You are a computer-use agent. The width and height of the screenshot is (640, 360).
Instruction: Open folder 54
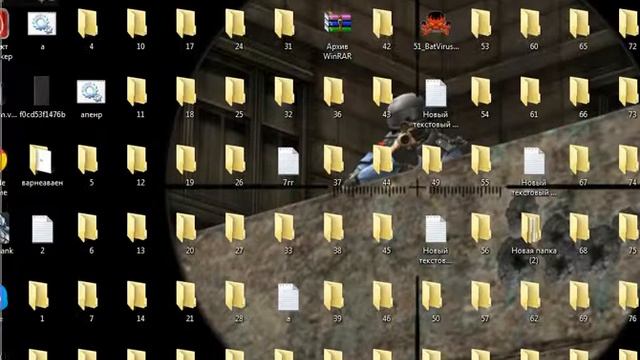(x=481, y=91)
